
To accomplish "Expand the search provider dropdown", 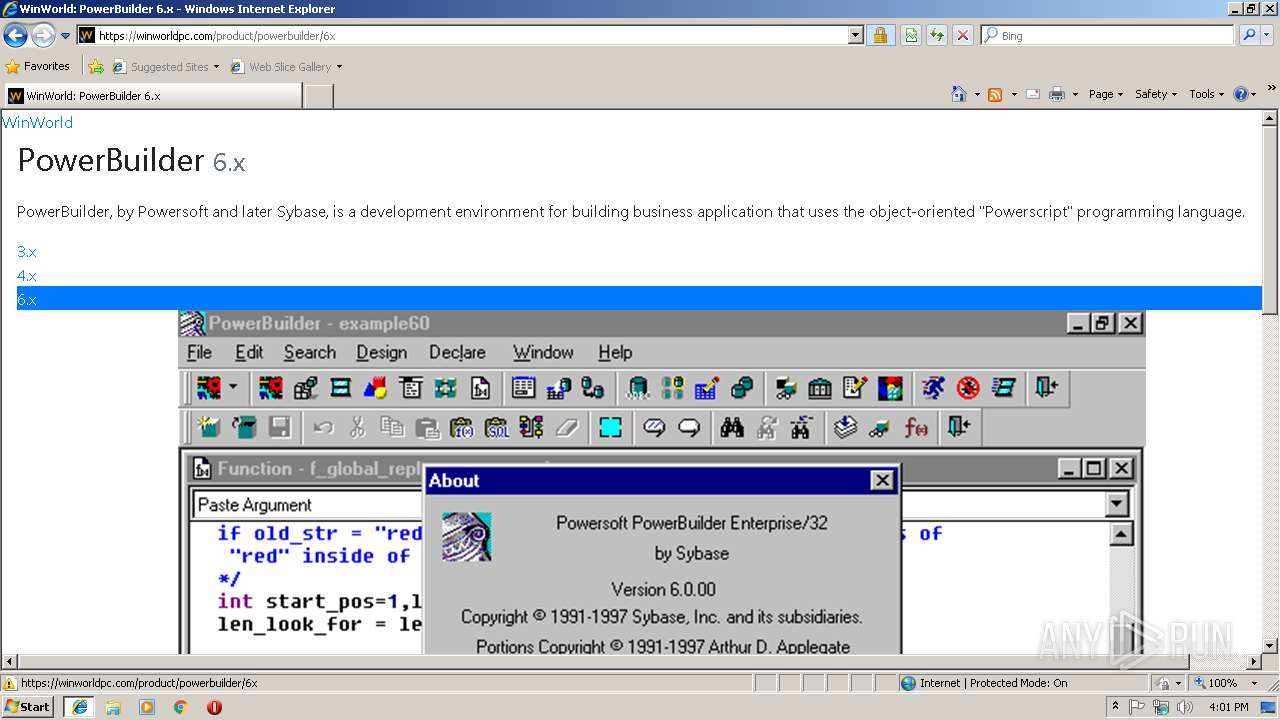I will (x=1267, y=35).
